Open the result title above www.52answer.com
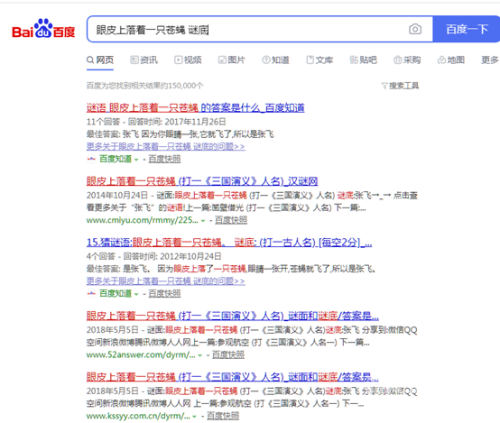This screenshot has width=500, height=423. (232, 316)
